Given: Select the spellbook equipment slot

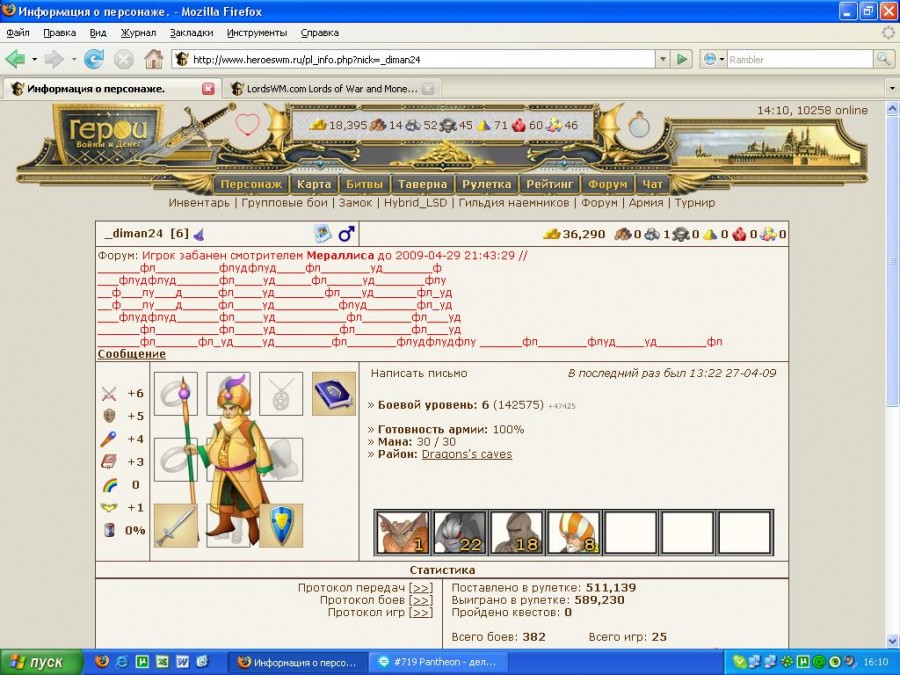Looking at the screenshot, I should (333, 393).
